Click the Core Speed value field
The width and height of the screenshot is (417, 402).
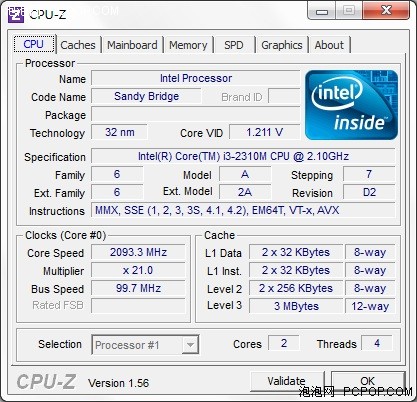click(138, 252)
